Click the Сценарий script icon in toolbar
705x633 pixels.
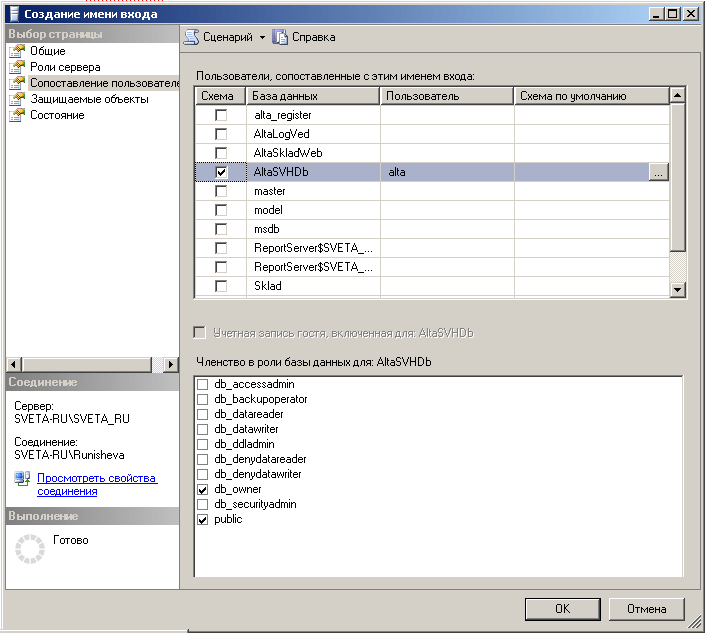pos(191,37)
